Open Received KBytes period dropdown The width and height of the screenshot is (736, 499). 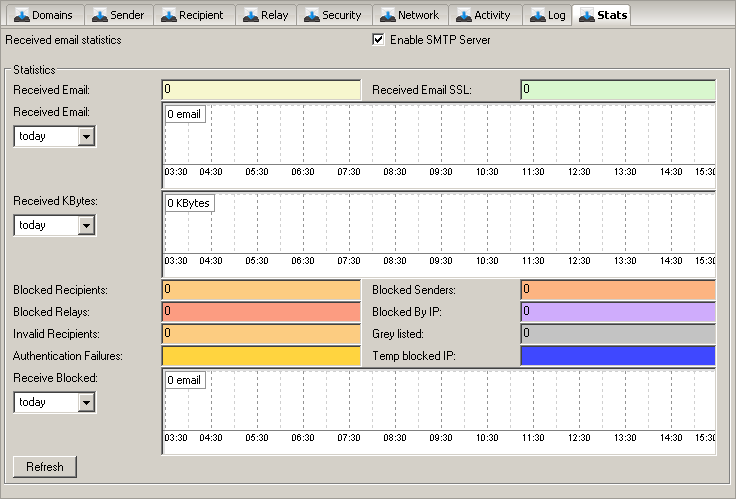(x=86, y=225)
